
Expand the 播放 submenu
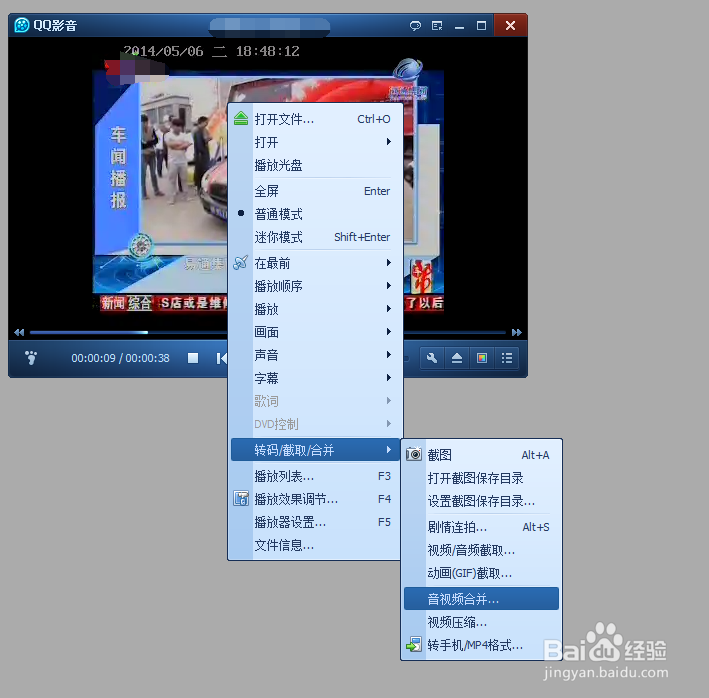[315, 309]
